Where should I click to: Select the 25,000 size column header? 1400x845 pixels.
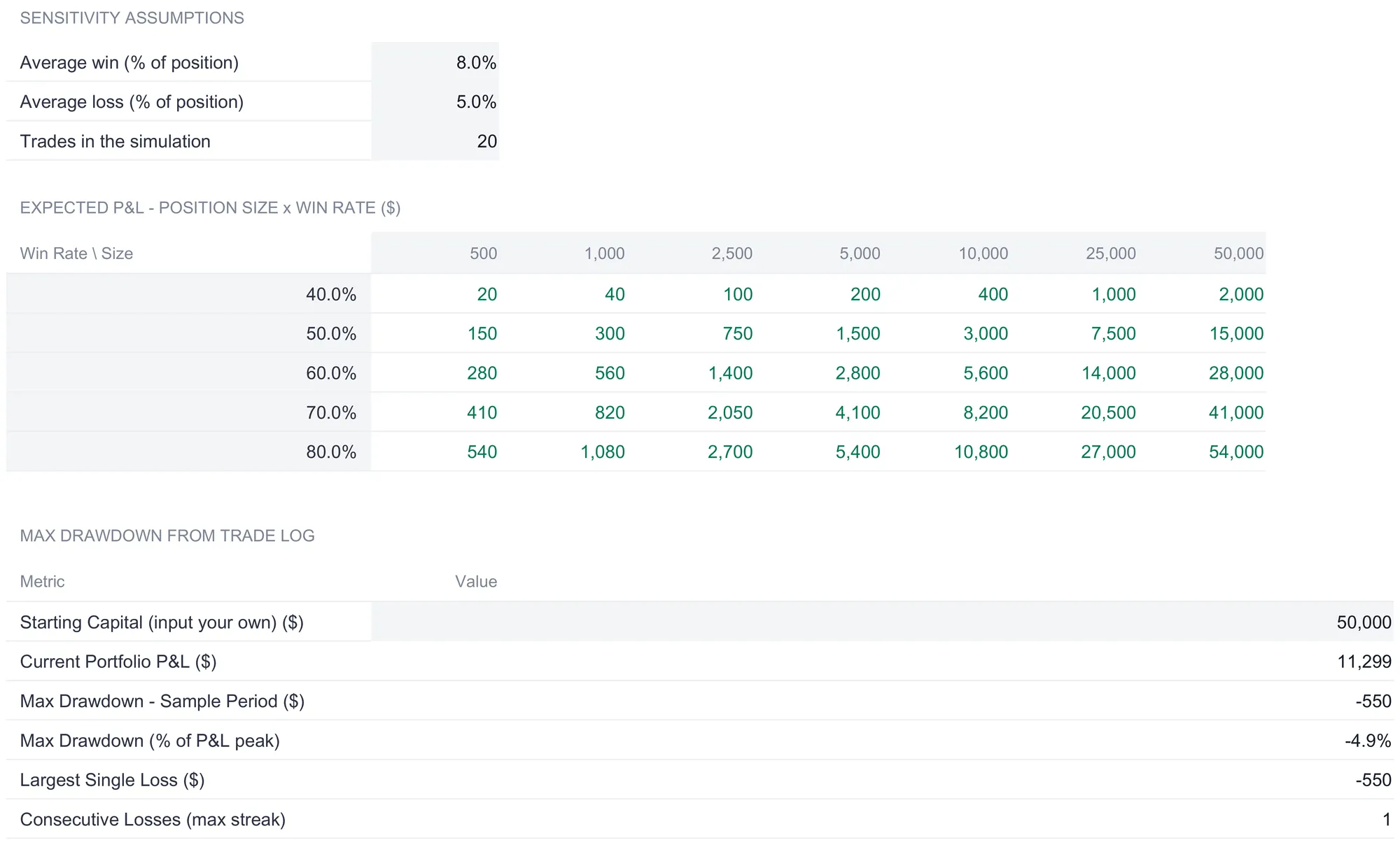[1111, 253]
